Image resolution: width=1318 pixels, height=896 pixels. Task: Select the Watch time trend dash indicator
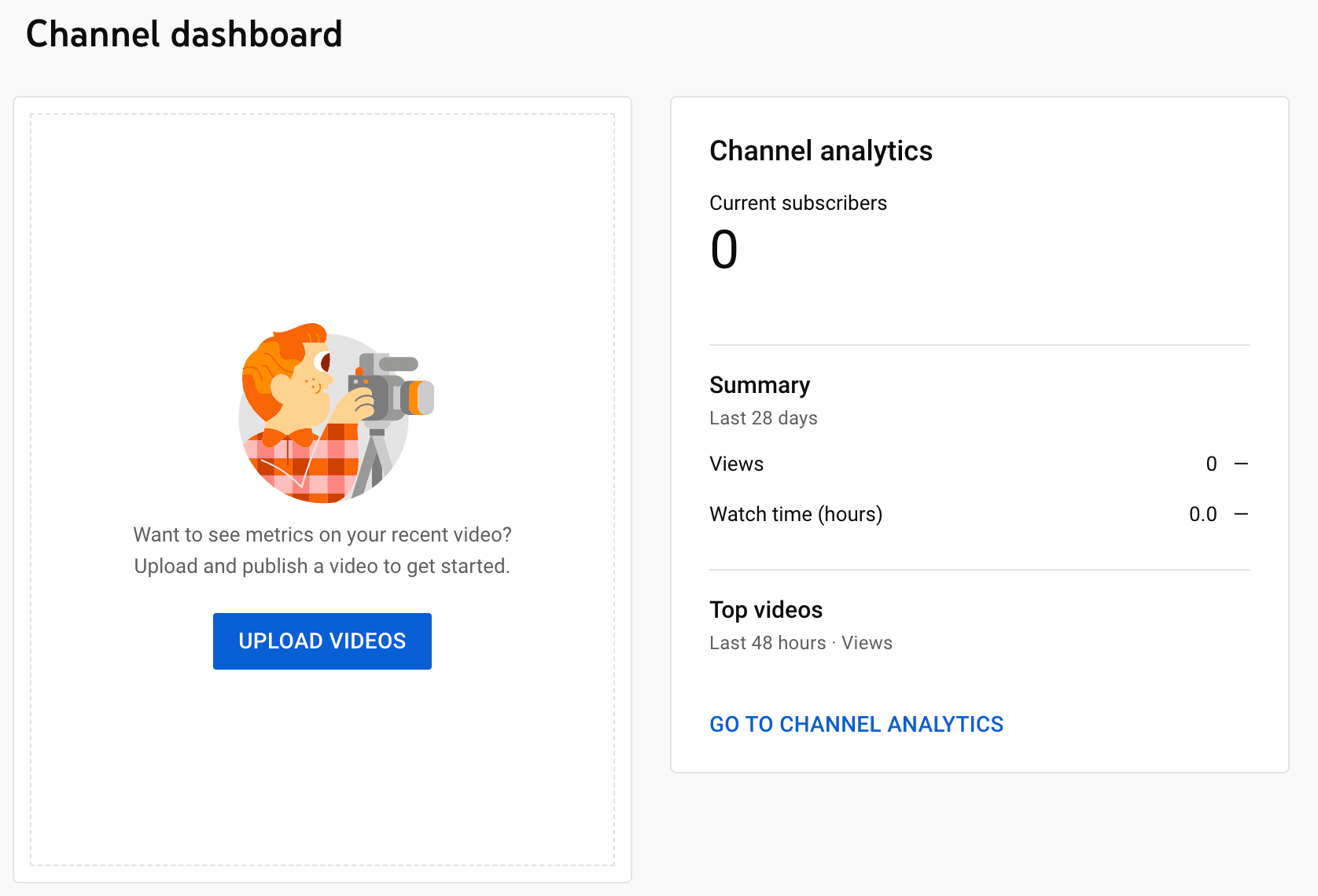(1243, 514)
